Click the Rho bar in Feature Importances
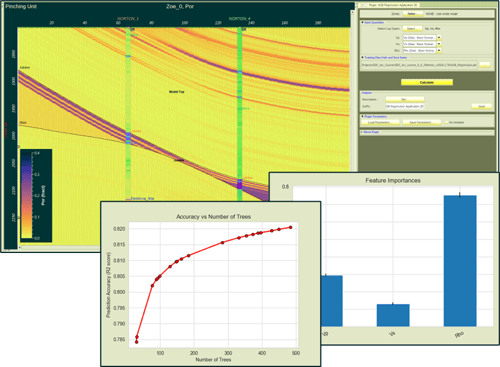This screenshot has height=367, width=500. click(460, 261)
